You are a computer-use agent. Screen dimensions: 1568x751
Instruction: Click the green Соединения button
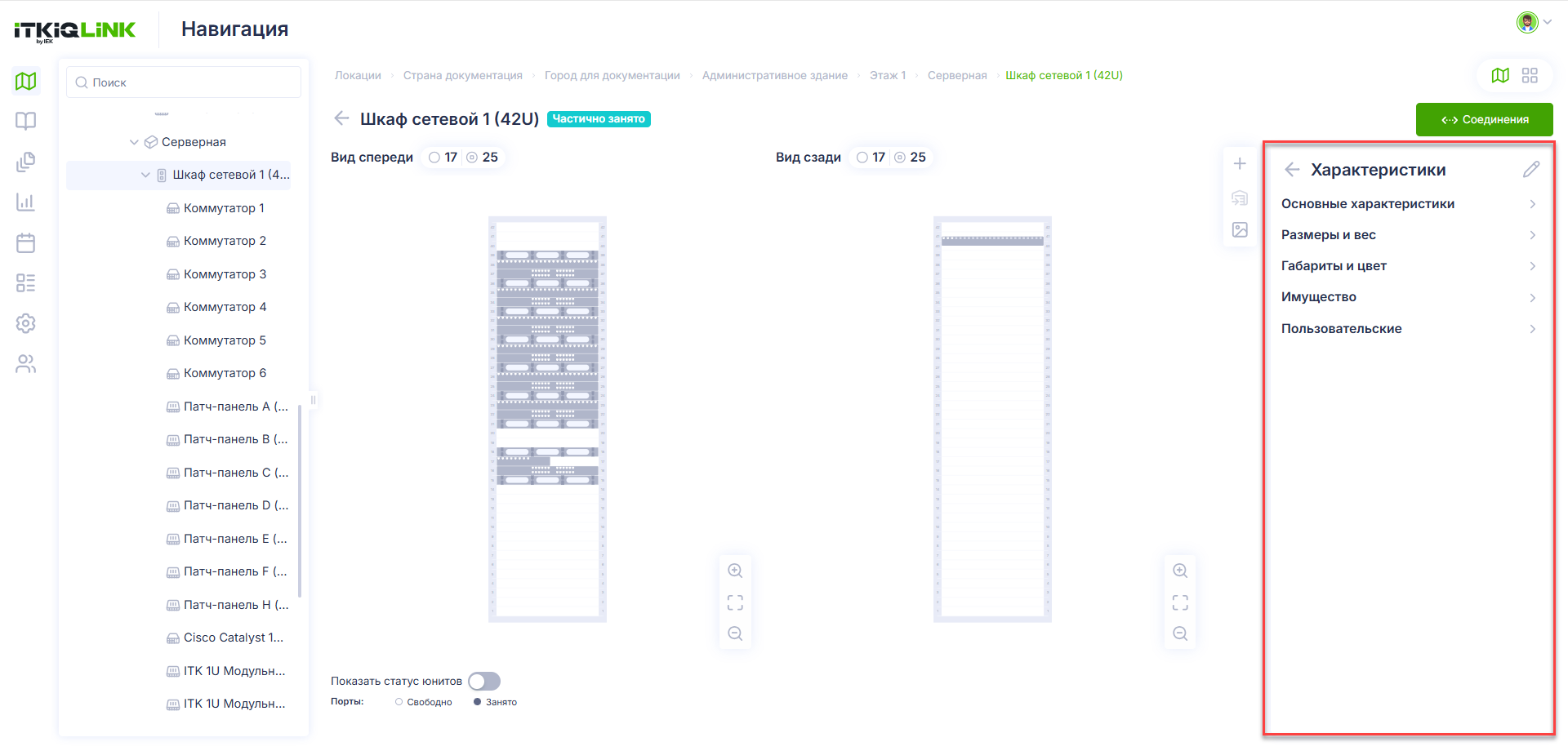point(1484,119)
